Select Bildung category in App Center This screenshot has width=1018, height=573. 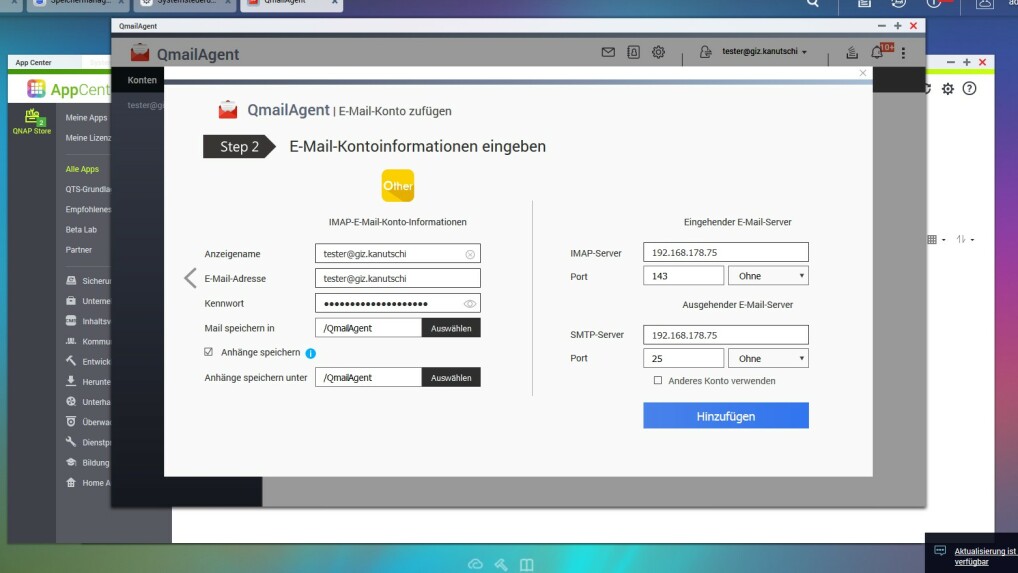point(88,463)
